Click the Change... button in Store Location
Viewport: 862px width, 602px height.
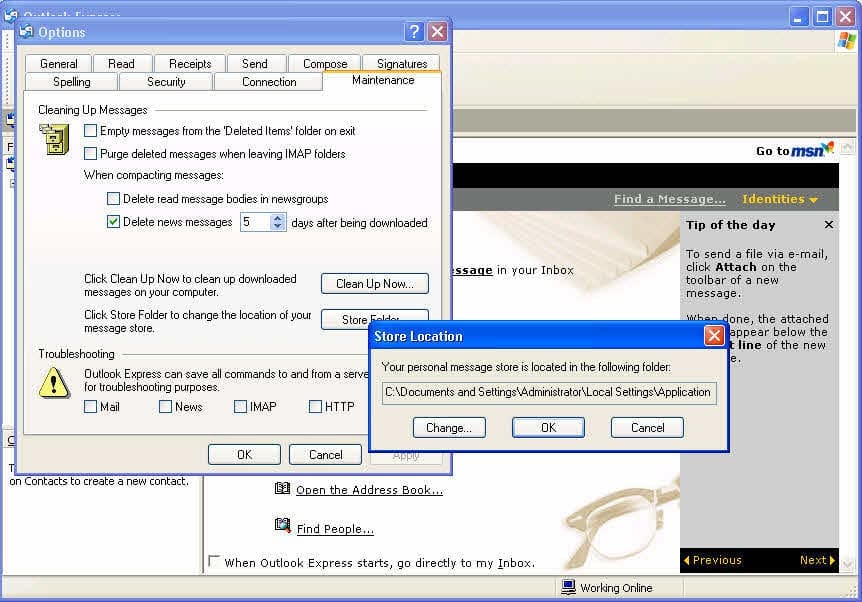point(449,427)
